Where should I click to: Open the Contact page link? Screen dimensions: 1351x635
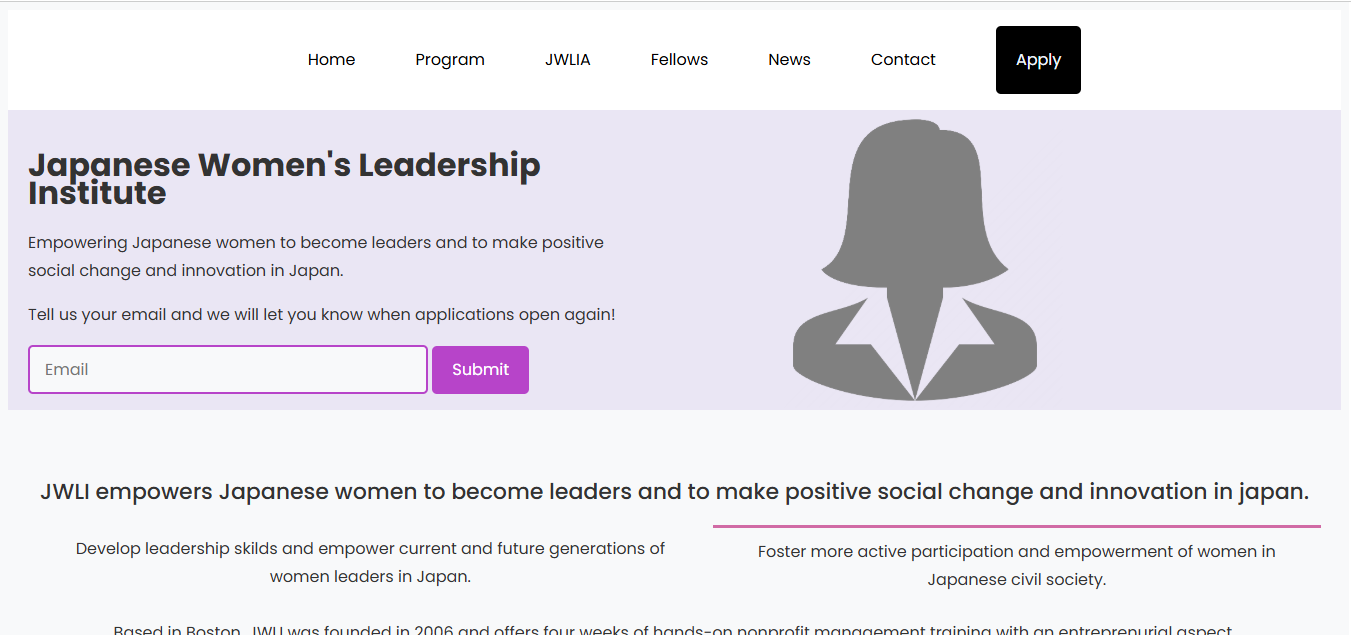(903, 60)
